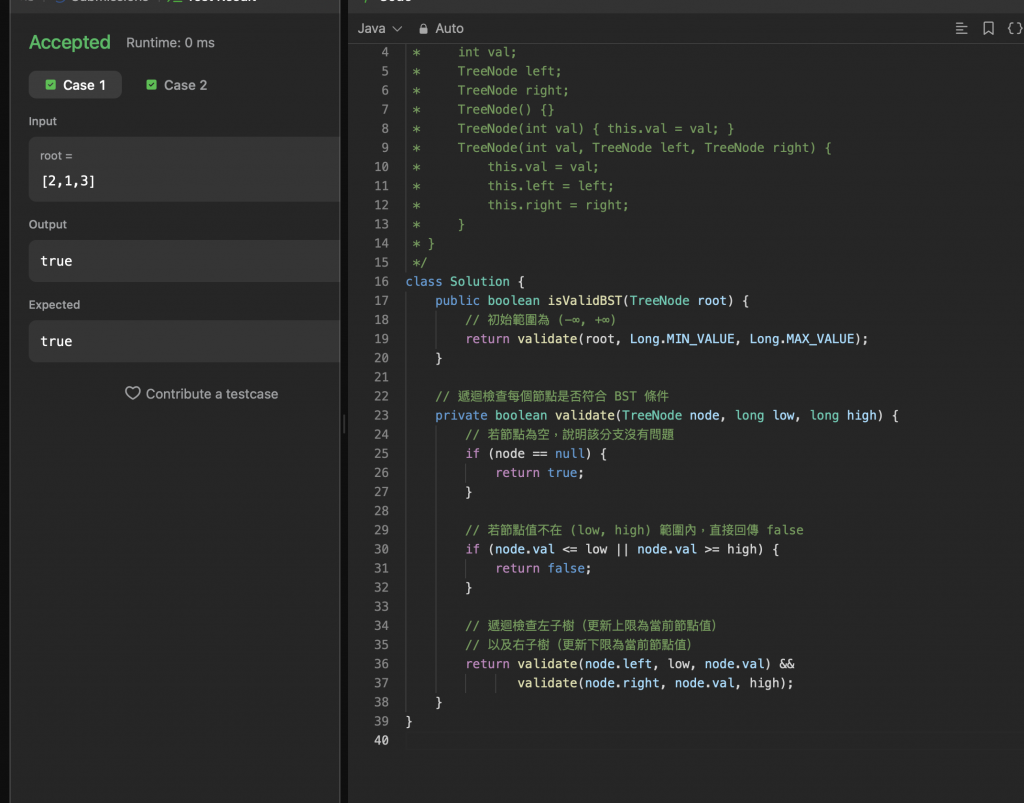
Task: Click the Output label
Action: coord(48,225)
